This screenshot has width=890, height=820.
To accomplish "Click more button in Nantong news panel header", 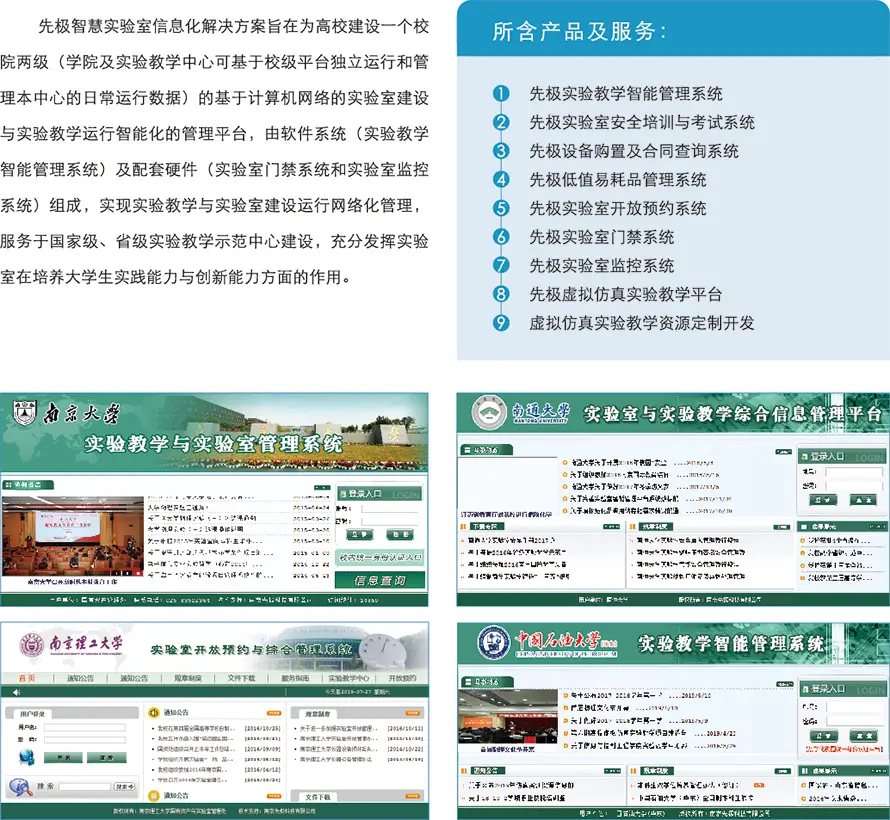I will pos(783,452).
